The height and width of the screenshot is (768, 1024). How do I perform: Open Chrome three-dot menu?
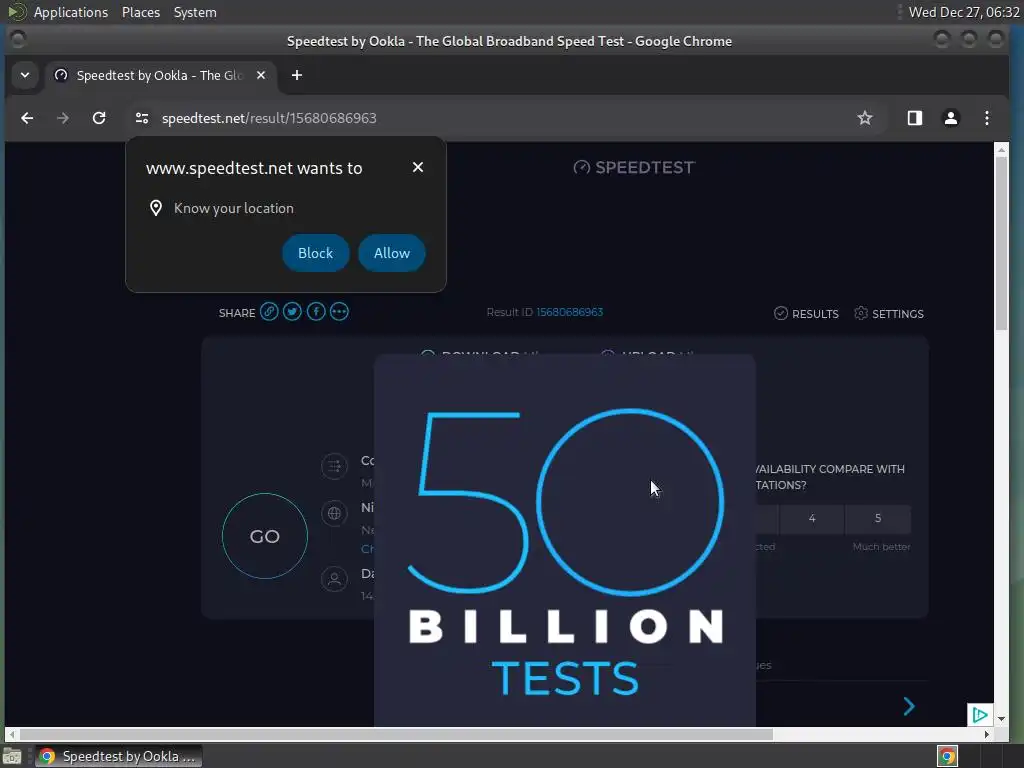coord(987,118)
